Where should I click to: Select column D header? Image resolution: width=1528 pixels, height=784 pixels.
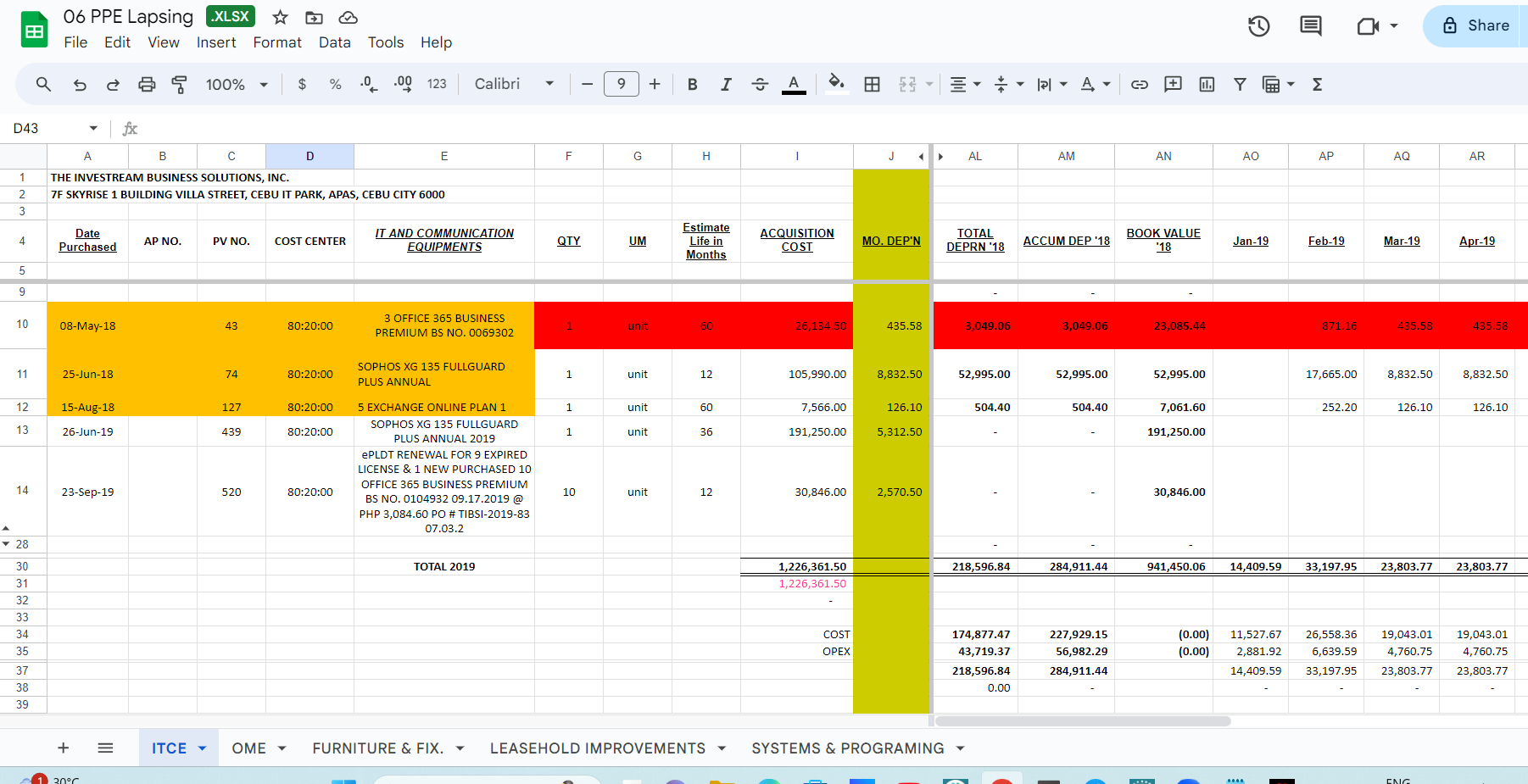[x=310, y=157]
